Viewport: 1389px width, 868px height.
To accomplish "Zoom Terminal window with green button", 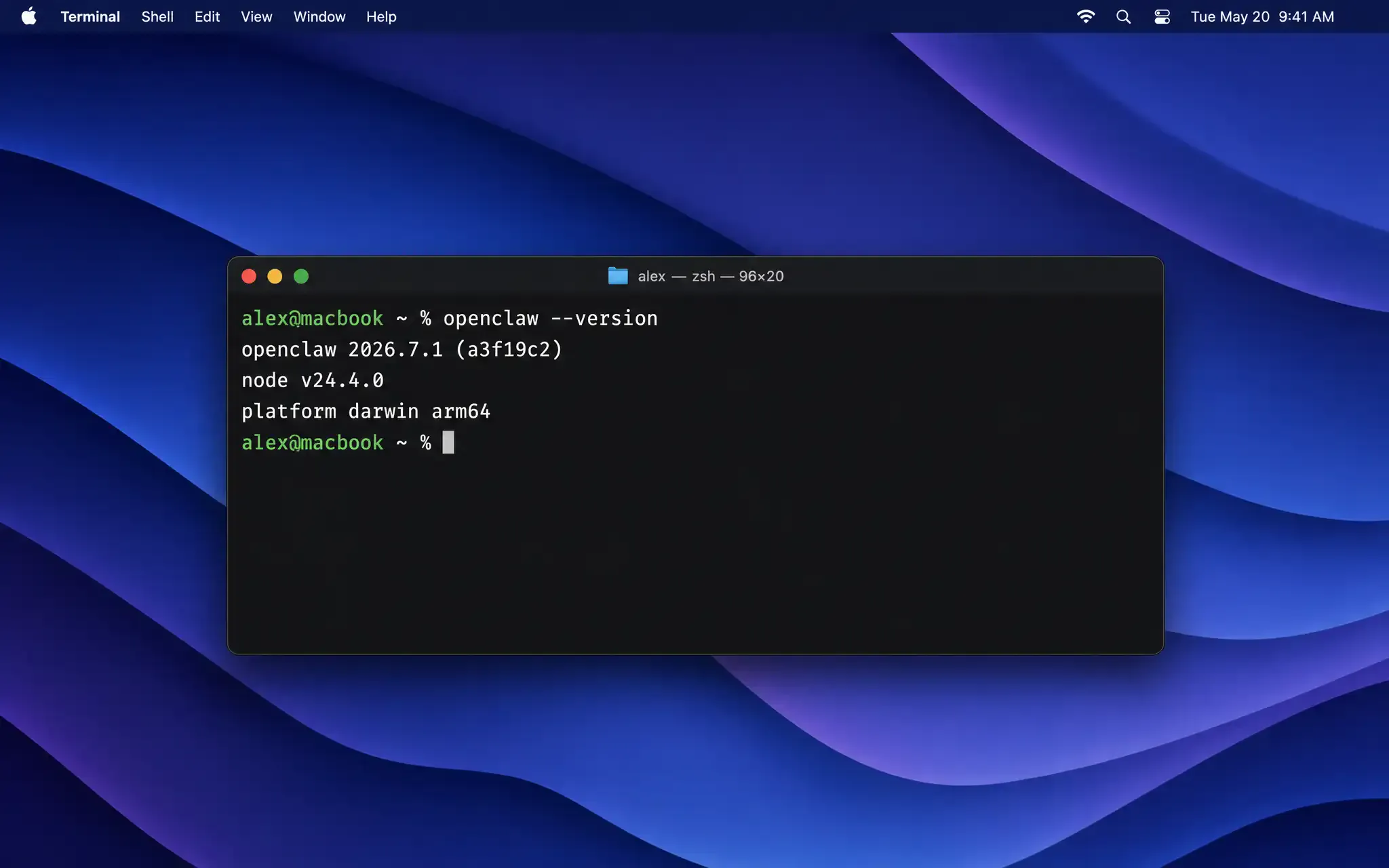I will tap(301, 276).
